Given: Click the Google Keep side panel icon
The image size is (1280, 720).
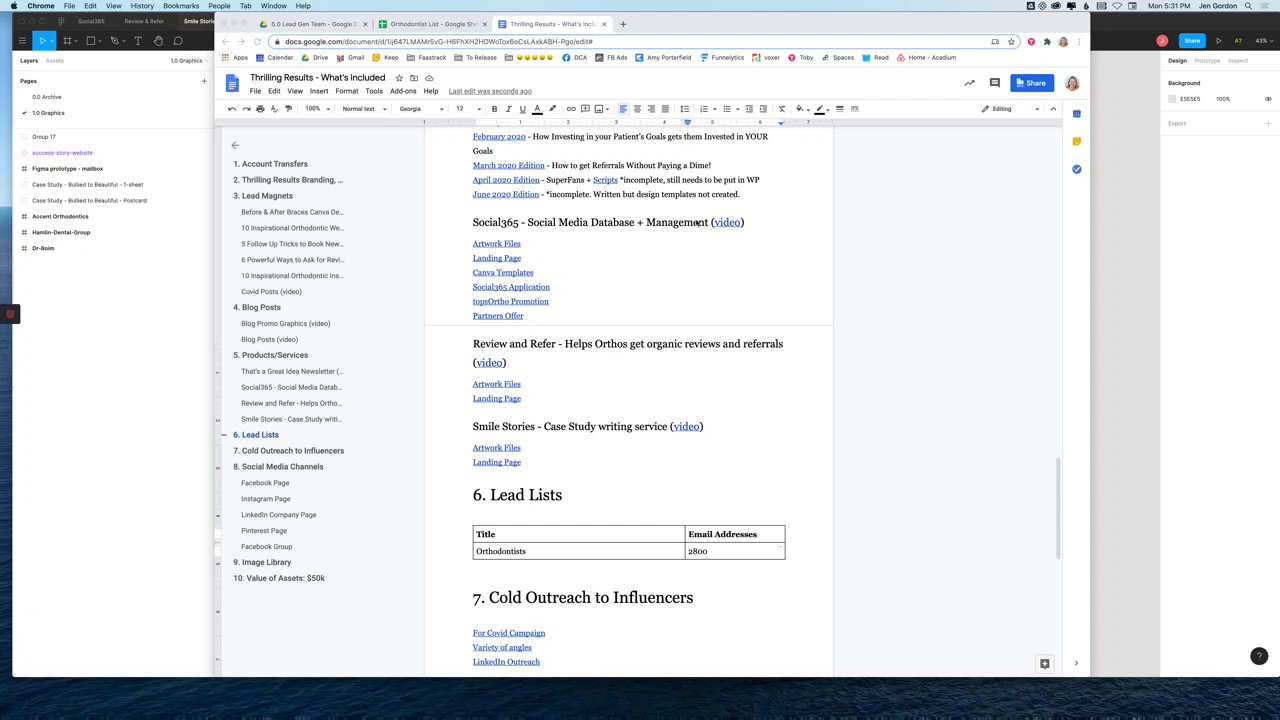Looking at the screenshot, I should click(x=1077, y=142).
